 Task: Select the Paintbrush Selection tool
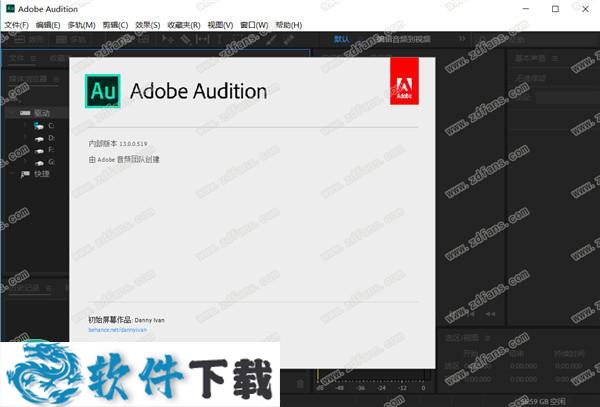click(271, 39)
